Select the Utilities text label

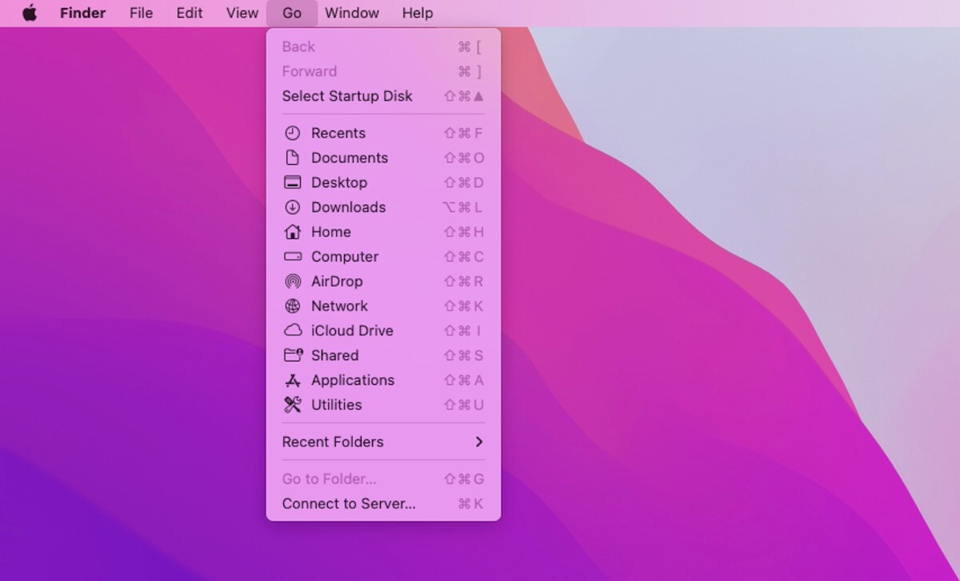click(336, 405)
